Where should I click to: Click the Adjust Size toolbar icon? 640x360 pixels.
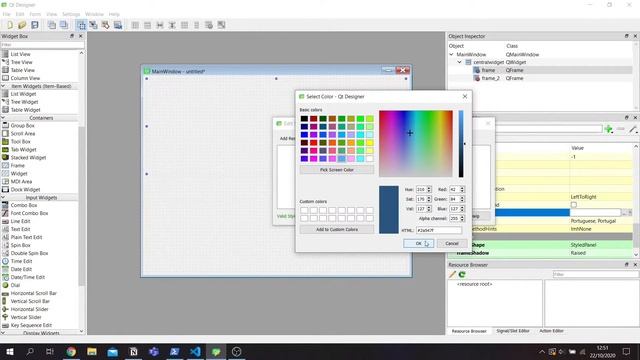click(221, 25)
